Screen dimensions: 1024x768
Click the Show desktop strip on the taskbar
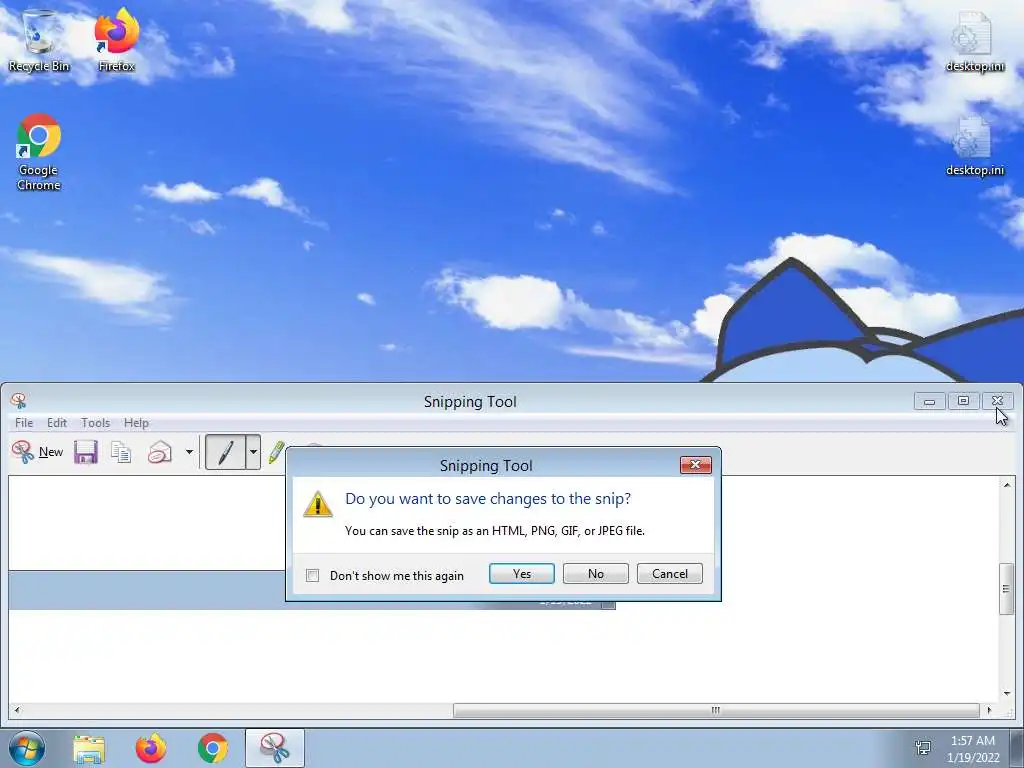1017,748
